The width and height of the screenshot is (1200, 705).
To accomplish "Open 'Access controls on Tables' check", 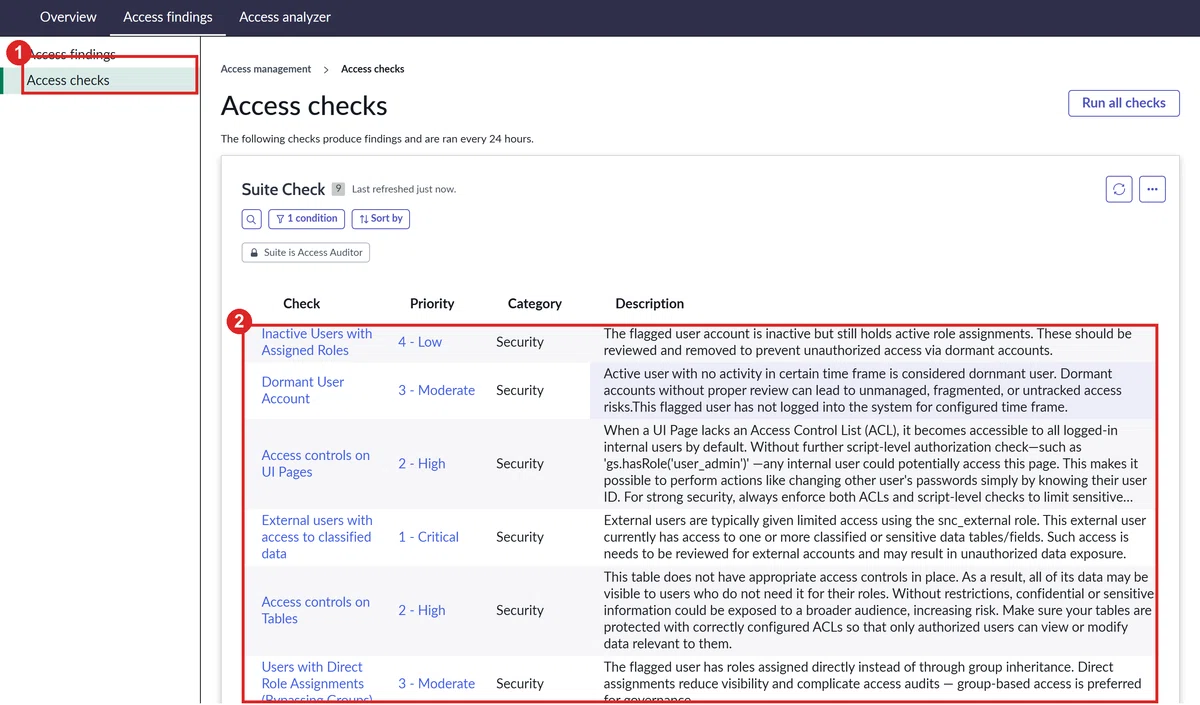I will click(x=316, y=610).
